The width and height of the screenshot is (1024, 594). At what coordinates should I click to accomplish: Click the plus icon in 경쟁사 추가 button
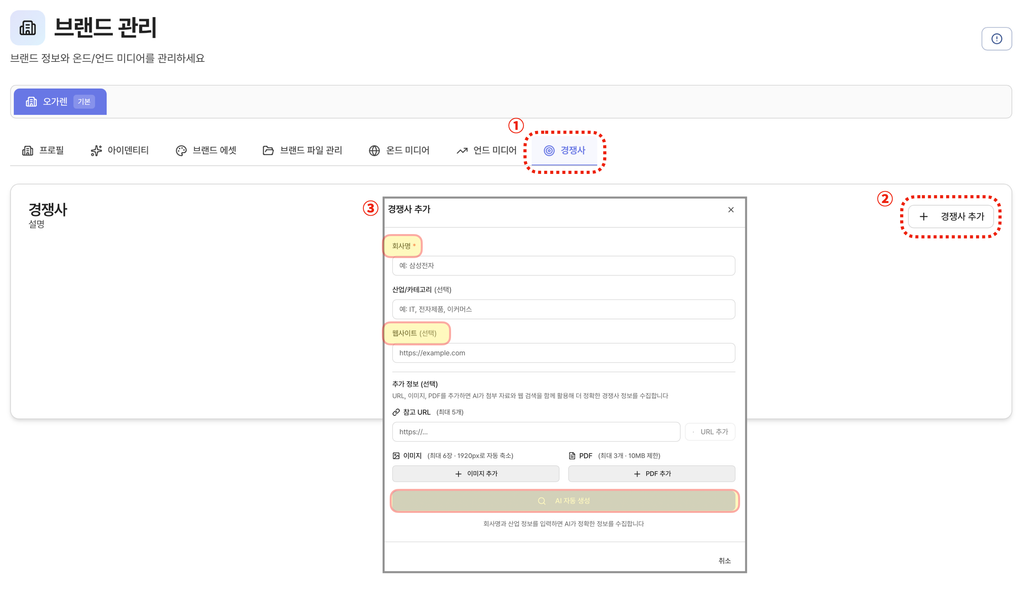[x=923, y=216]
